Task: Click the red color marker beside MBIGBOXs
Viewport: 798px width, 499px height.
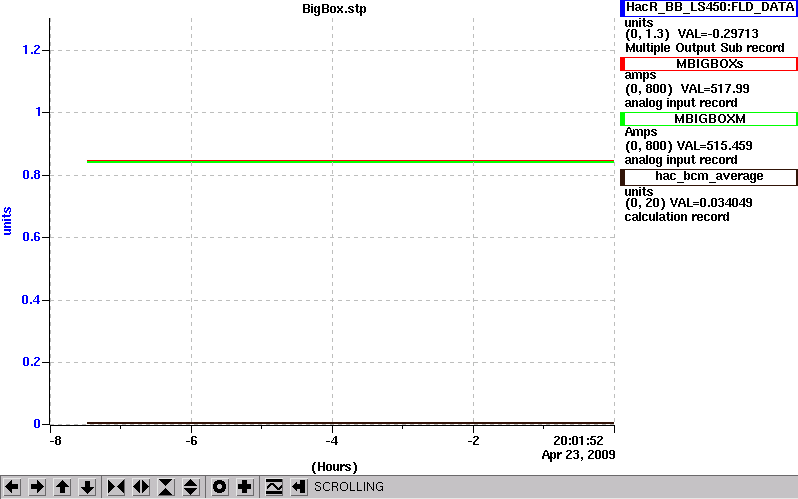Action: (622, 64)
